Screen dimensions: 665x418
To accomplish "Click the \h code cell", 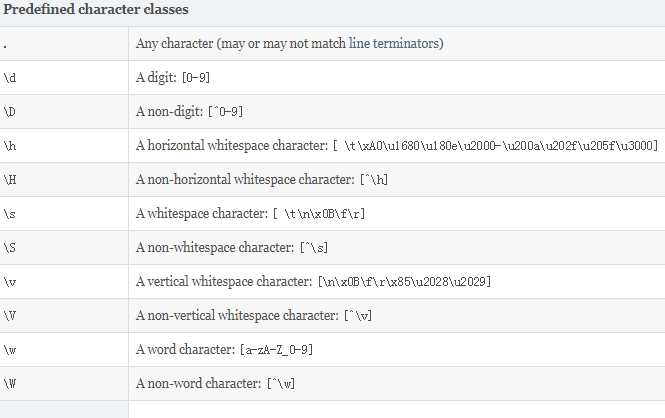I will [10, 146].
